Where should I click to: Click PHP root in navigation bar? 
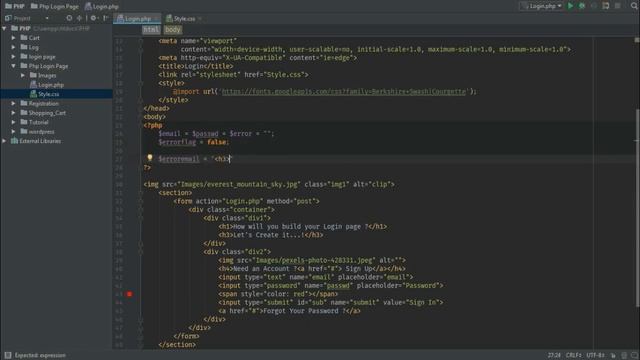coord(15,6)
